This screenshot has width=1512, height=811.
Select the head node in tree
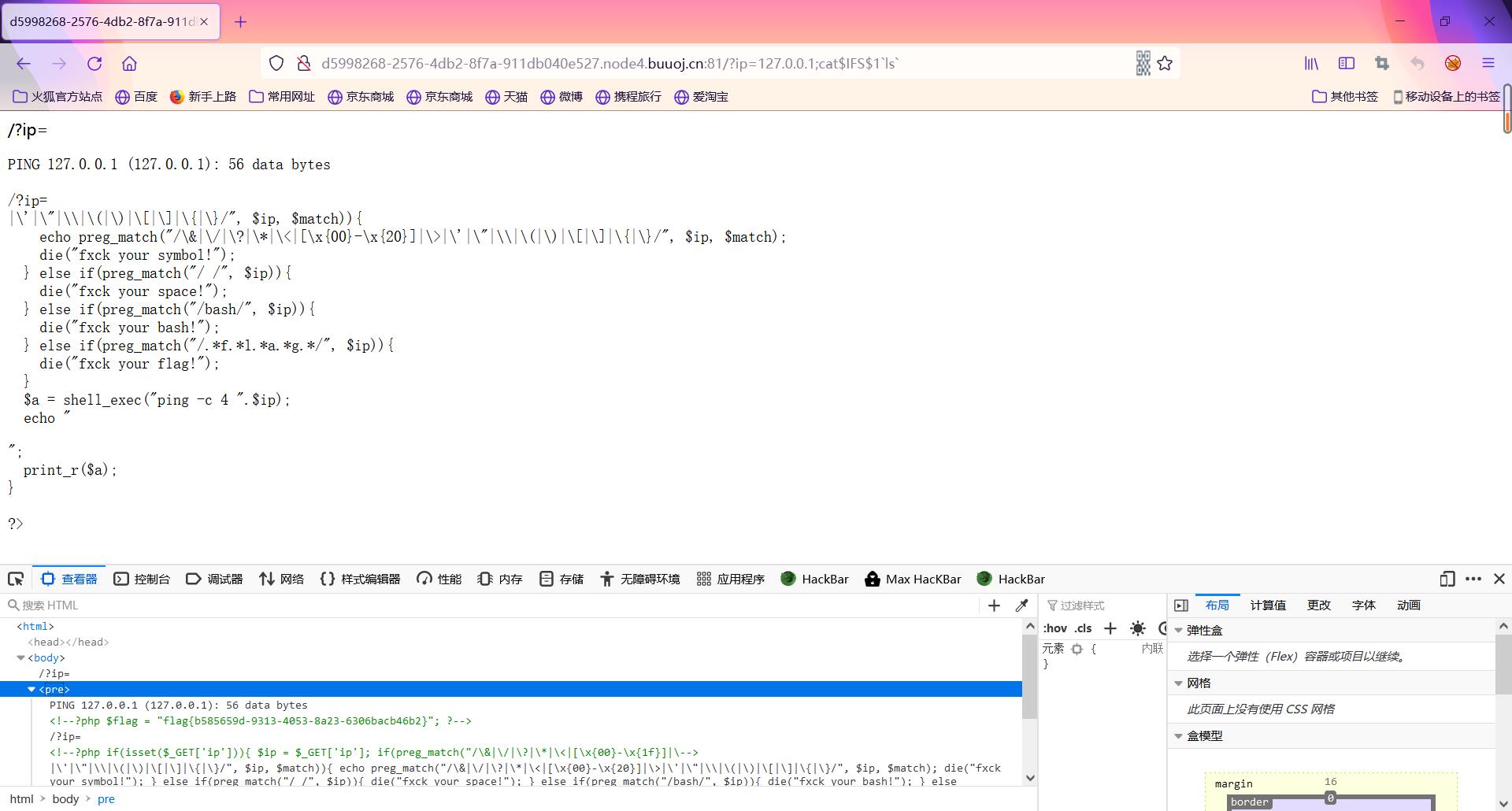[69, 643]
